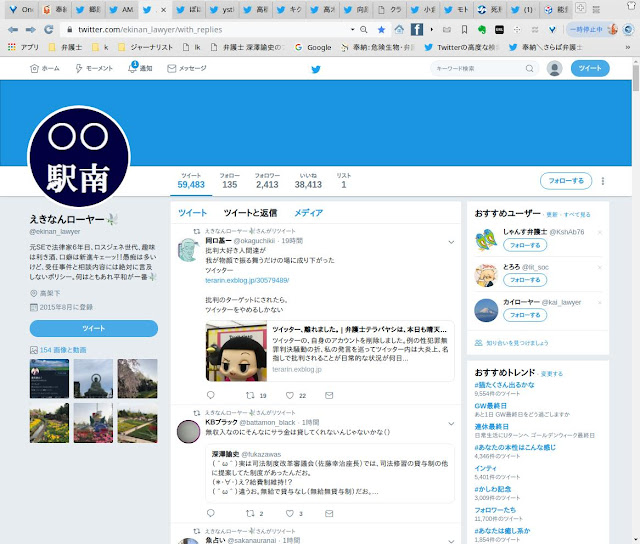This screenshot has height=544, width=640.
Task: Open the GW最終日 trend
Action: coord(490,406)
